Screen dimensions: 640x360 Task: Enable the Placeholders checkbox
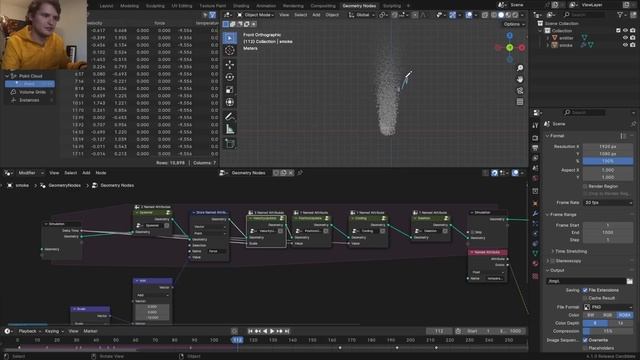[x=585, y=348]
